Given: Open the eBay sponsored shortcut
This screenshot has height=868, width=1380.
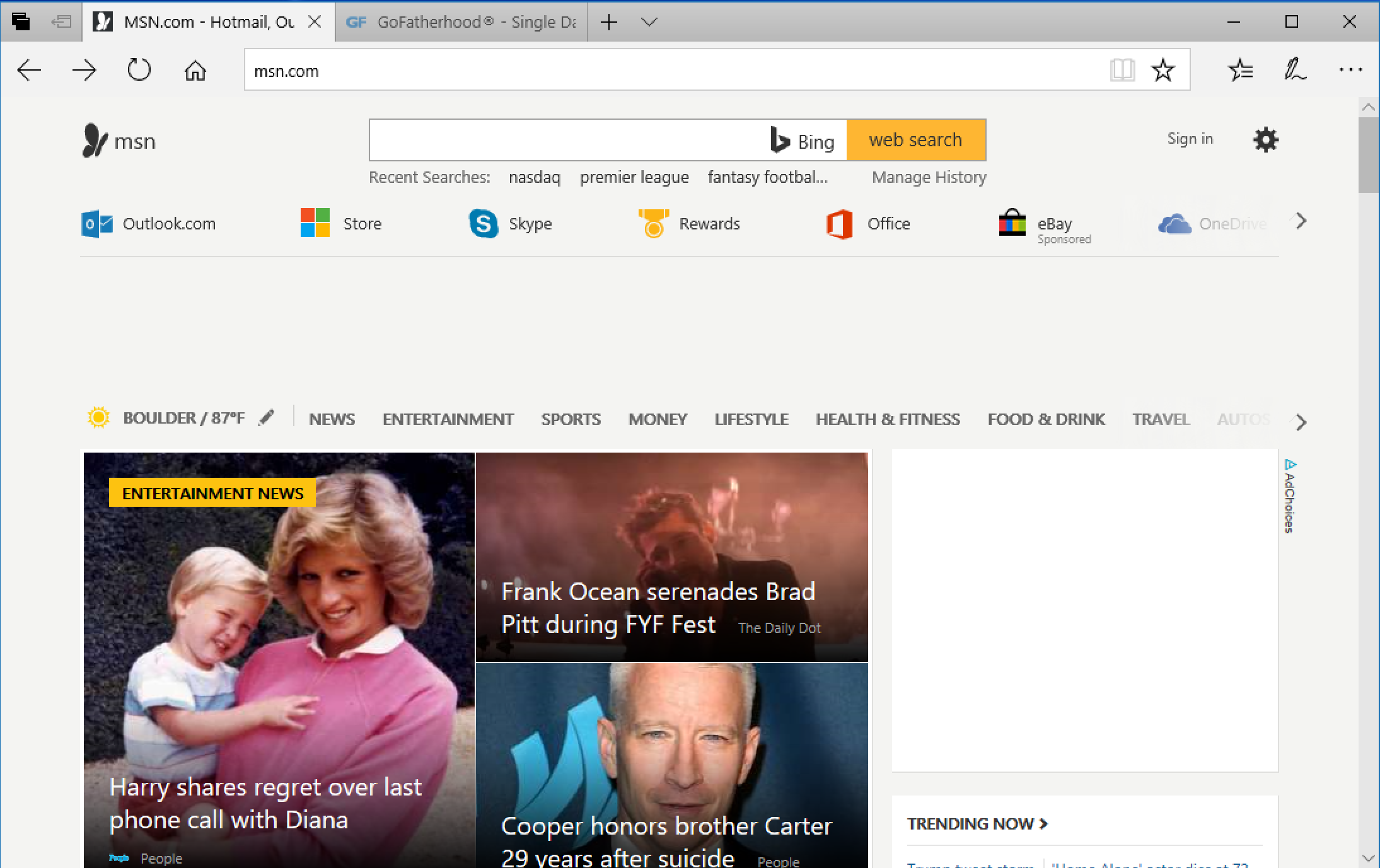Looking at the screenshot, I should point(1045,226).
